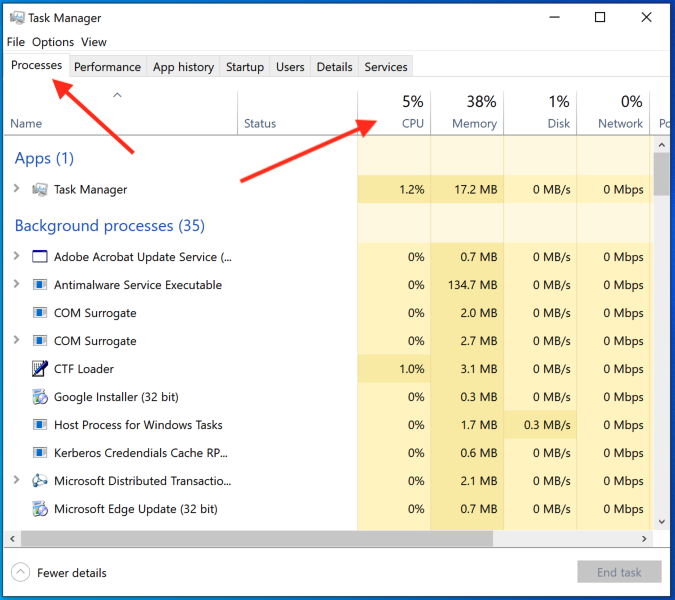Open the File menu
Image resolution: width=675 pixels, height=600 pixels.
point(15,42)
